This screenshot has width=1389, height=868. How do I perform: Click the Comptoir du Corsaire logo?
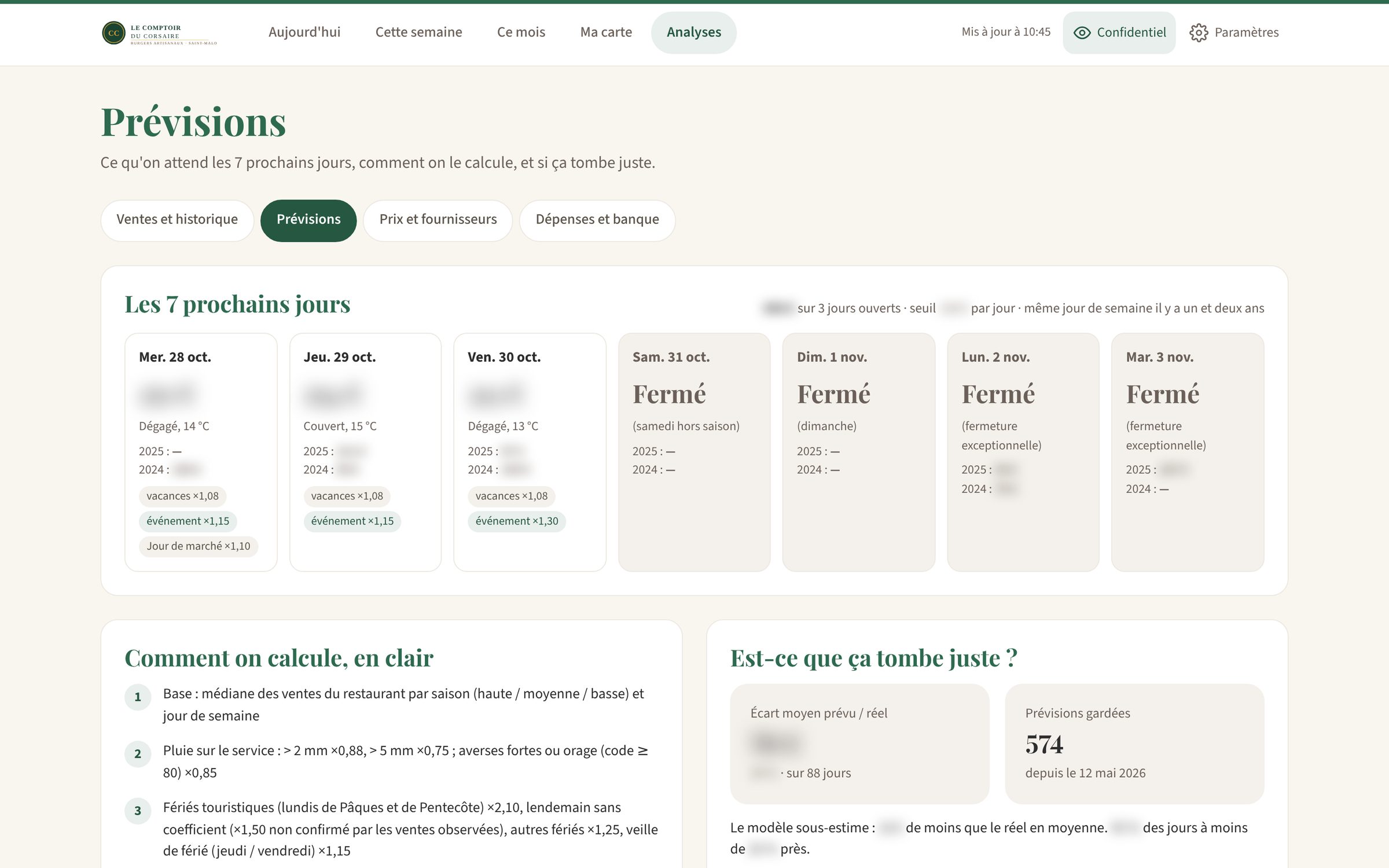coord(159,33)
